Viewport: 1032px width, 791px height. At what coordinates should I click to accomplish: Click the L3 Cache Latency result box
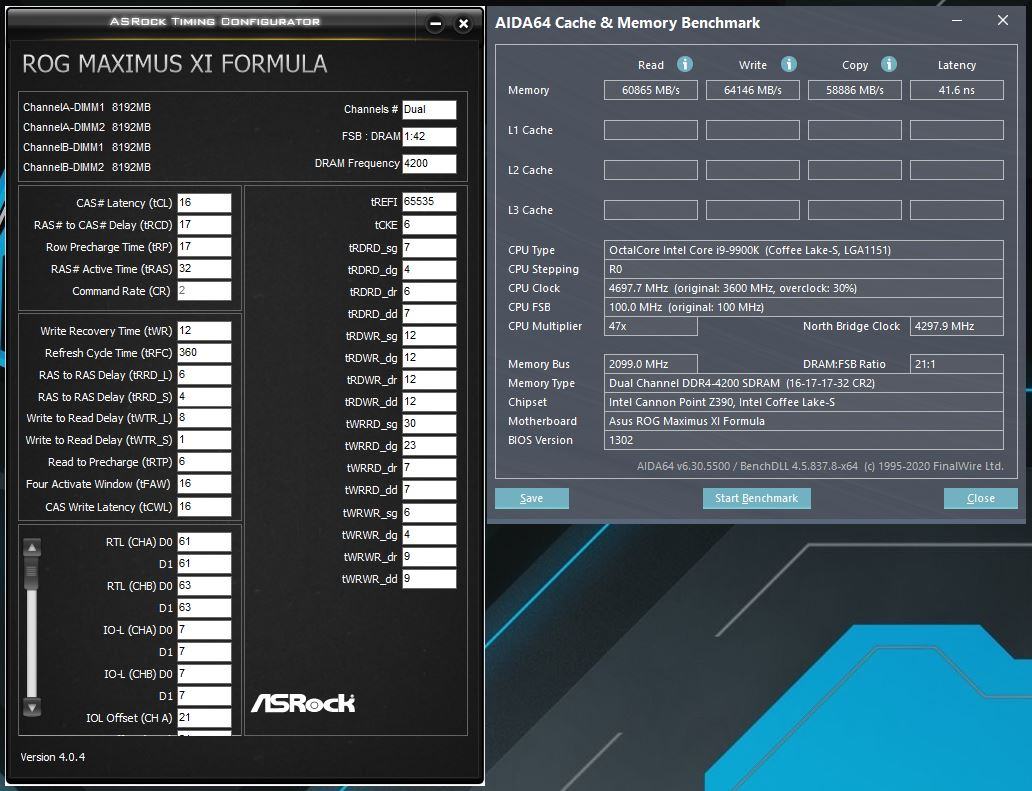957,210
